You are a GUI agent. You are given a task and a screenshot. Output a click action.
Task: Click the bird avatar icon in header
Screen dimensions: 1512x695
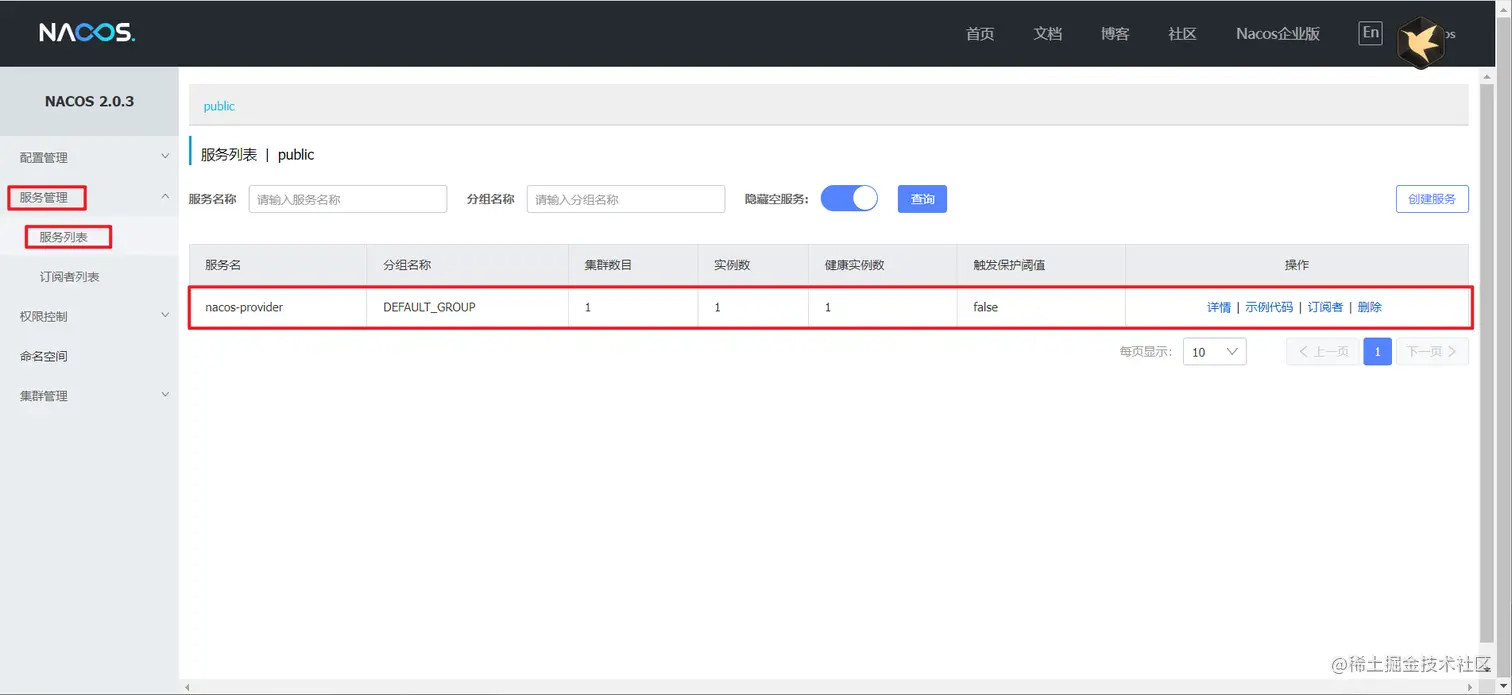(x=1420, y=43)
